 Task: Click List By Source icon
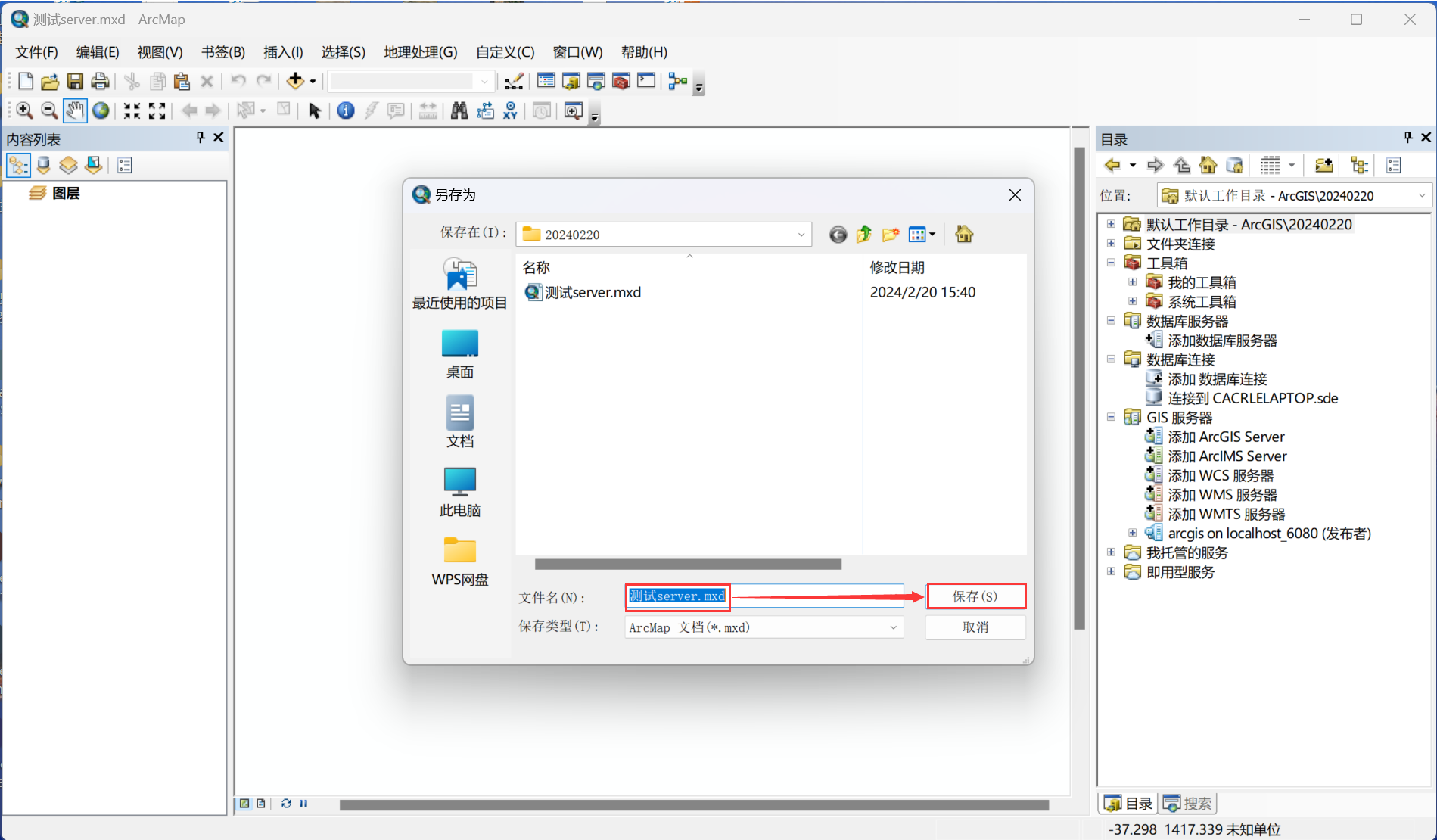click(44, 165)
